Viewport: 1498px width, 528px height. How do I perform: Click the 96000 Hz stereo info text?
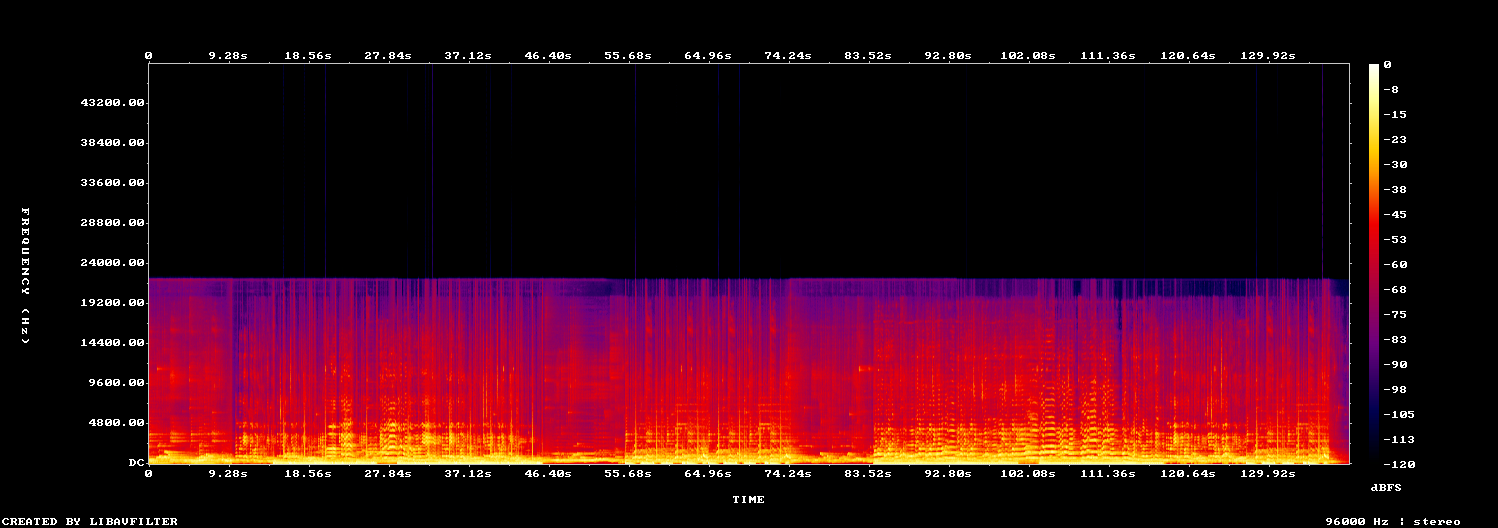(x=1393, y=521)
